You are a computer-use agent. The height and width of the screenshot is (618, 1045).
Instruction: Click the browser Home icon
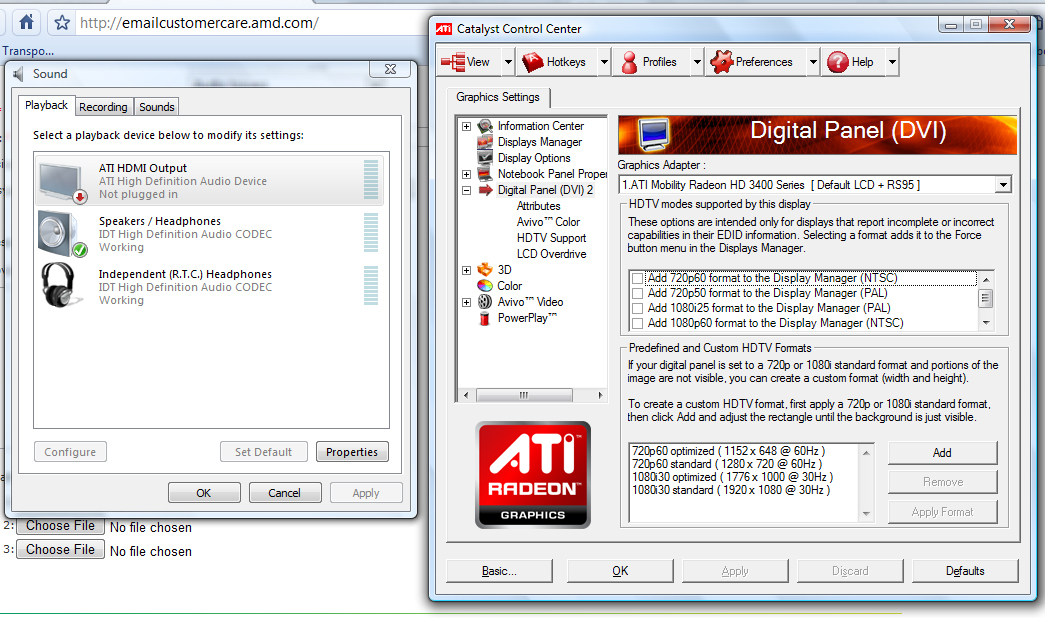(x=26, y=23)
